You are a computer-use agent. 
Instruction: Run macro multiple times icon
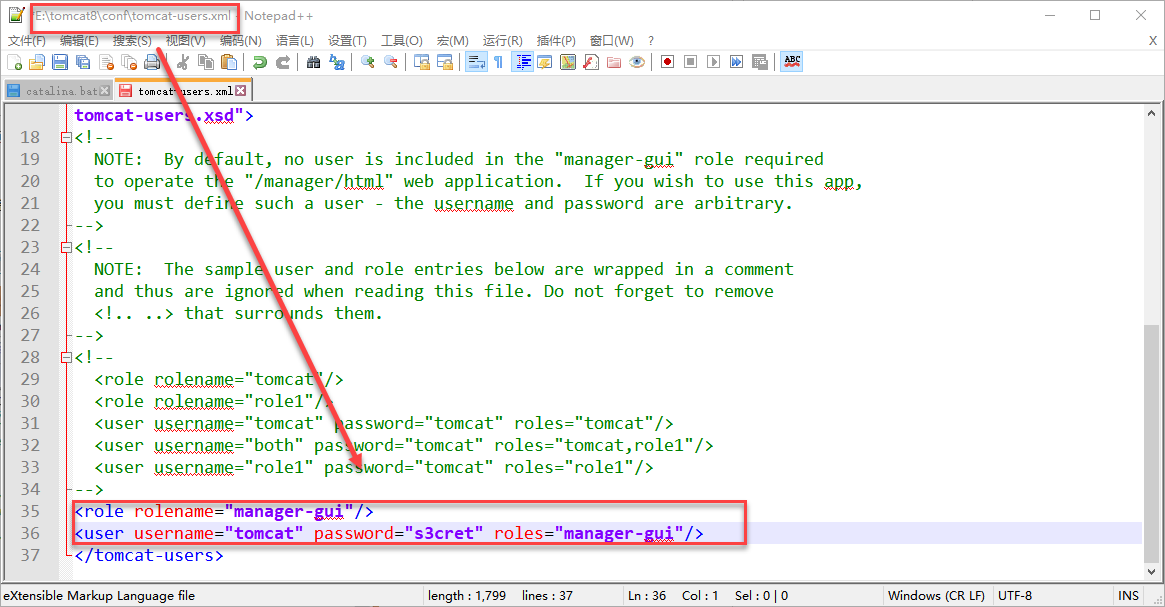pos(736,62)
